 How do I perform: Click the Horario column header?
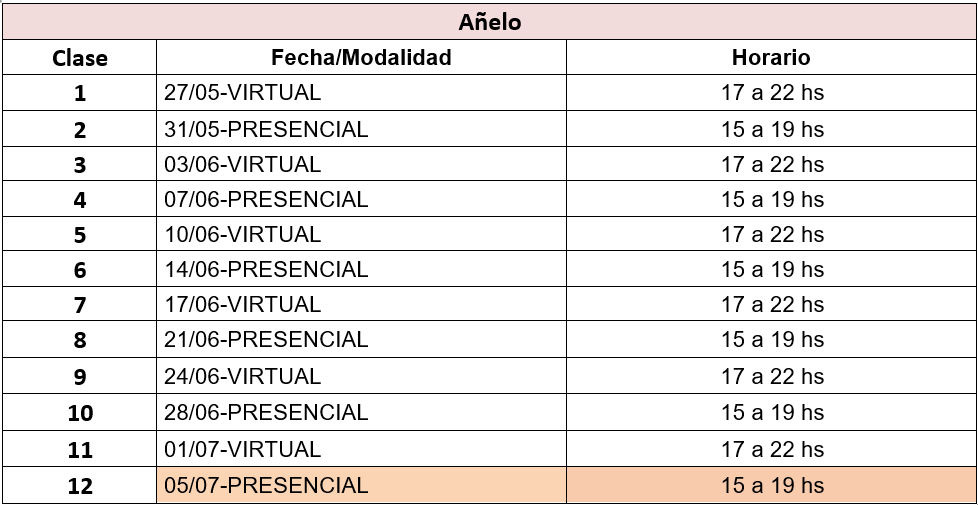coord(771,57)
